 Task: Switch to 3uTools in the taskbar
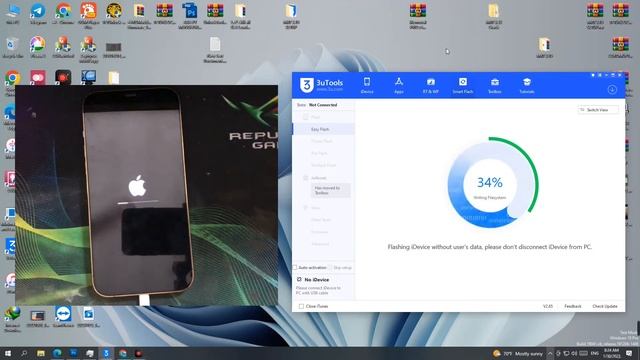click(x=106, y=353)
